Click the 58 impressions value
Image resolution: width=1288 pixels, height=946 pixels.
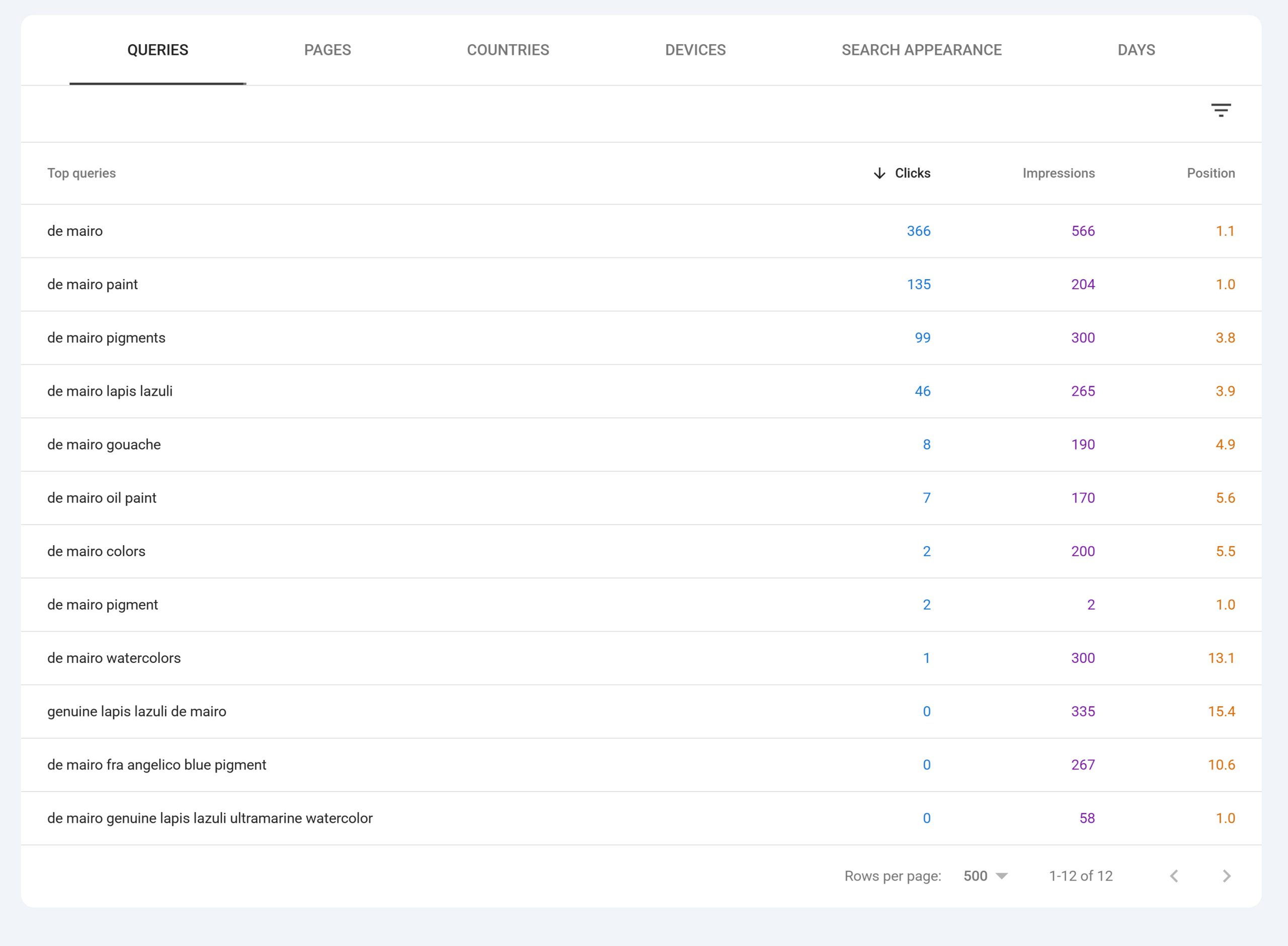[1087, 818]
